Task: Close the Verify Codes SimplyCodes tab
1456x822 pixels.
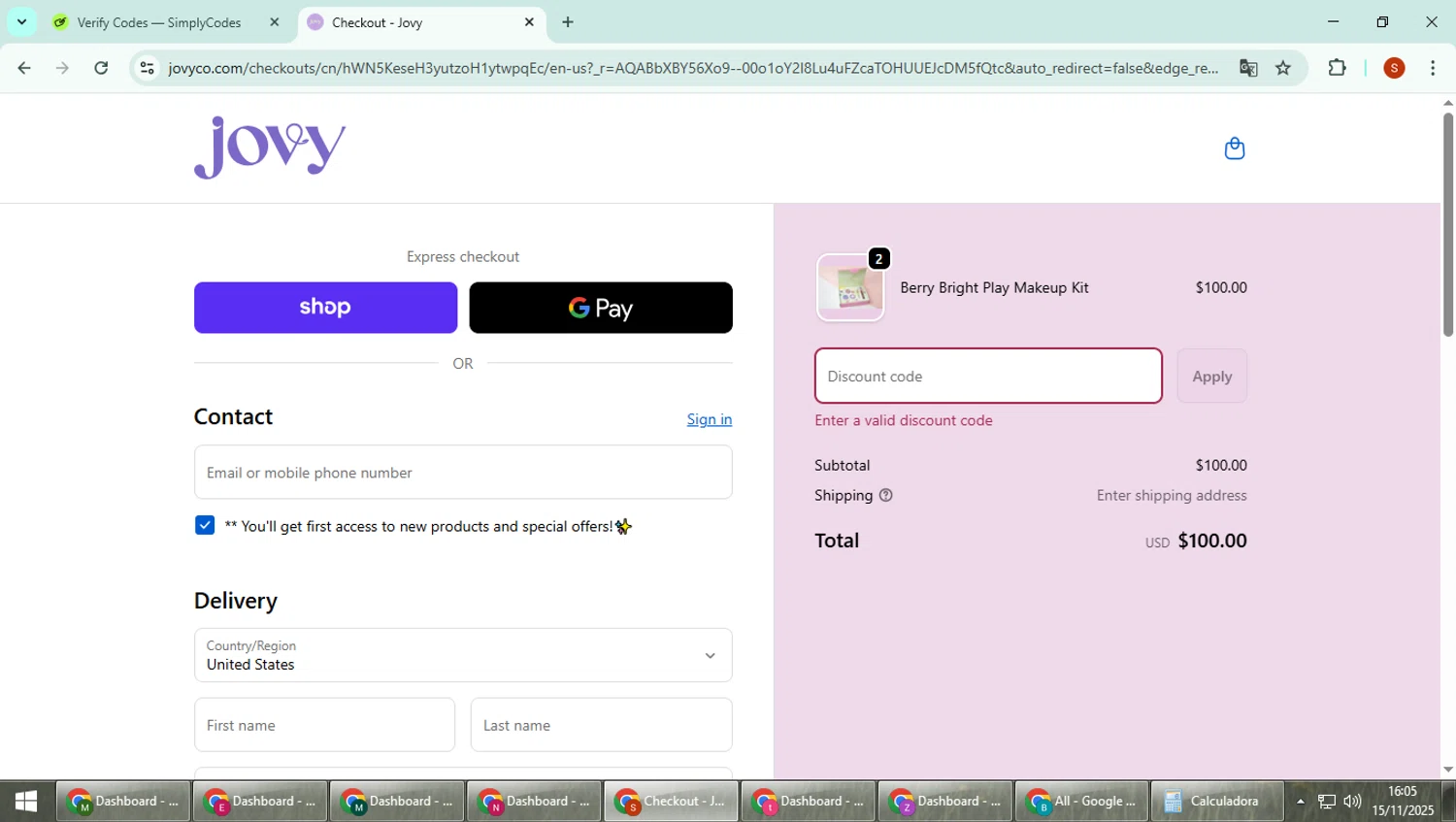Action: click(x=275, y=22)
